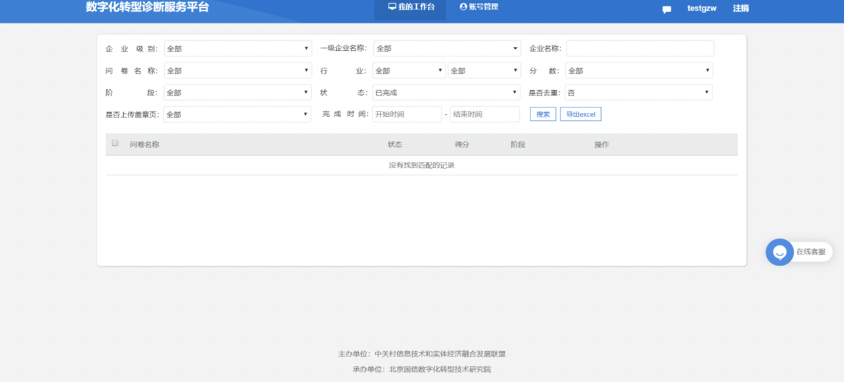Click the 阶段 column header in the table
844x382 pixels.
click(518, 144)
